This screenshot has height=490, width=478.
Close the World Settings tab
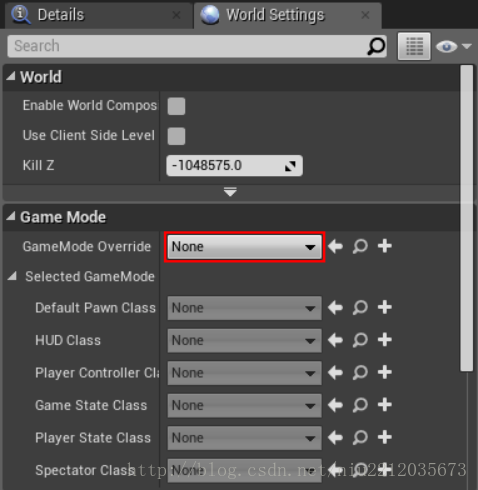click(365, 15)
